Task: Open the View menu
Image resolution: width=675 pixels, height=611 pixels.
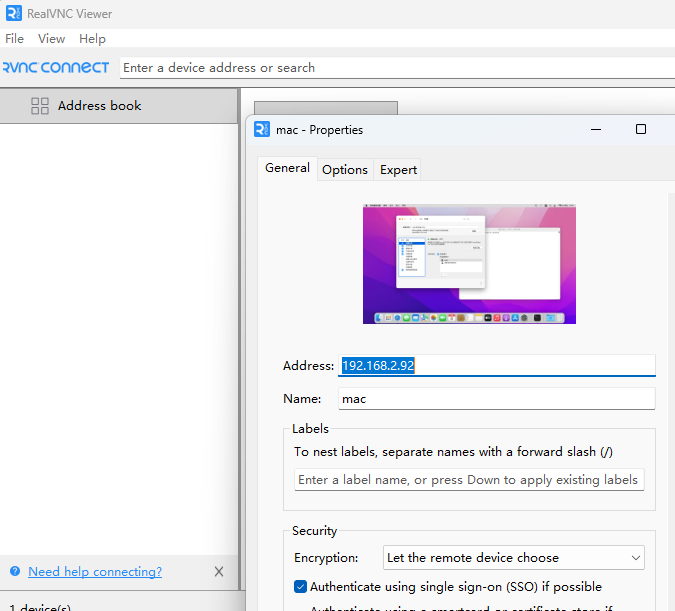Action: 51,39
